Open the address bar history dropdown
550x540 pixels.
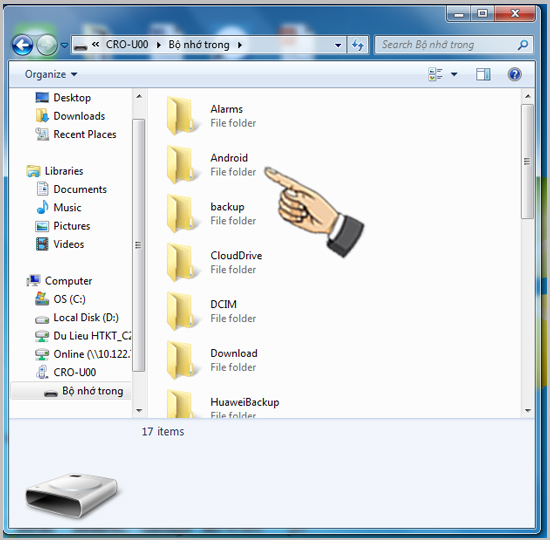coord(338,45)
